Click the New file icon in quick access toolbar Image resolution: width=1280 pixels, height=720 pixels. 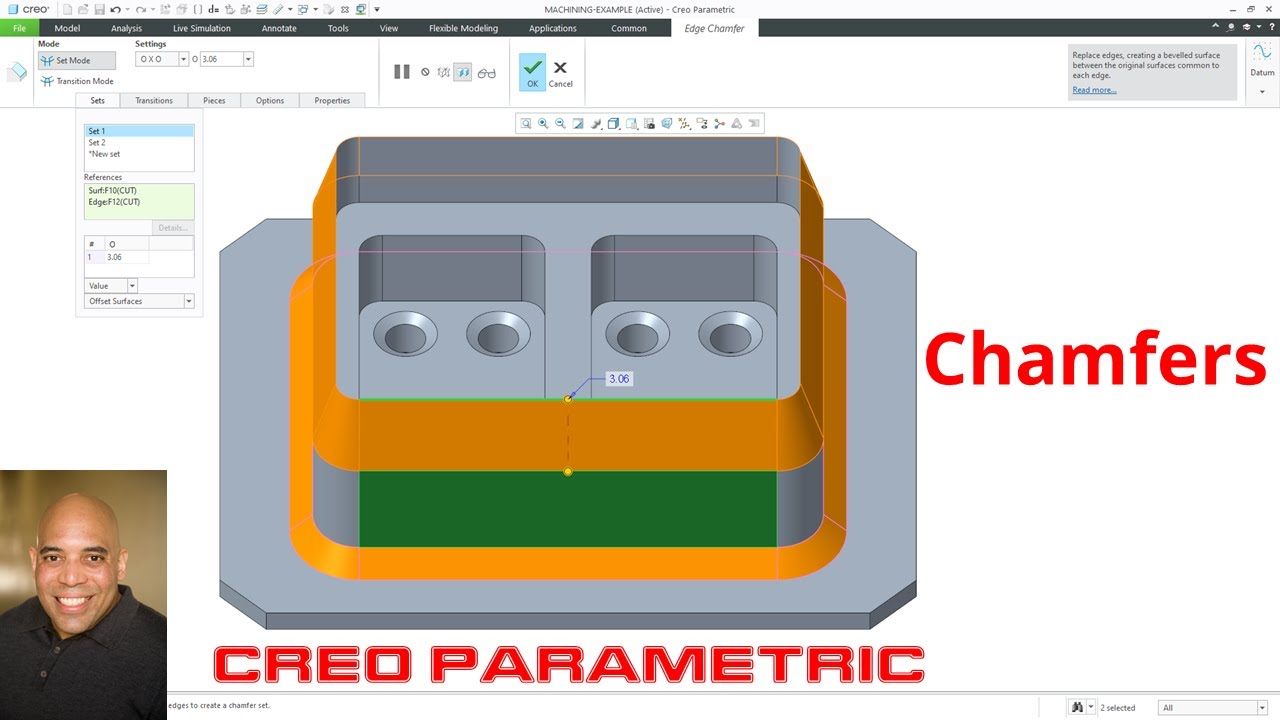[x=67, y=9]
